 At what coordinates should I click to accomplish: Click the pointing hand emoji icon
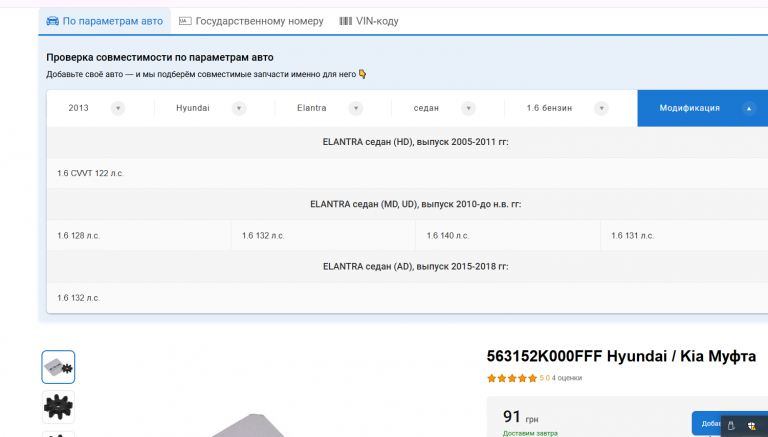[x=362, y=74]
